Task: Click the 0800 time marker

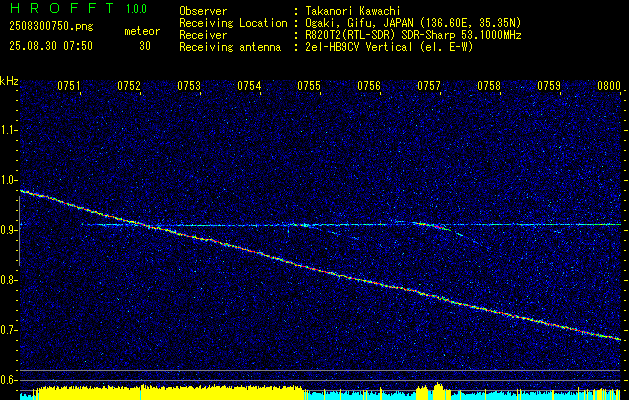Action: coord(609,86)
